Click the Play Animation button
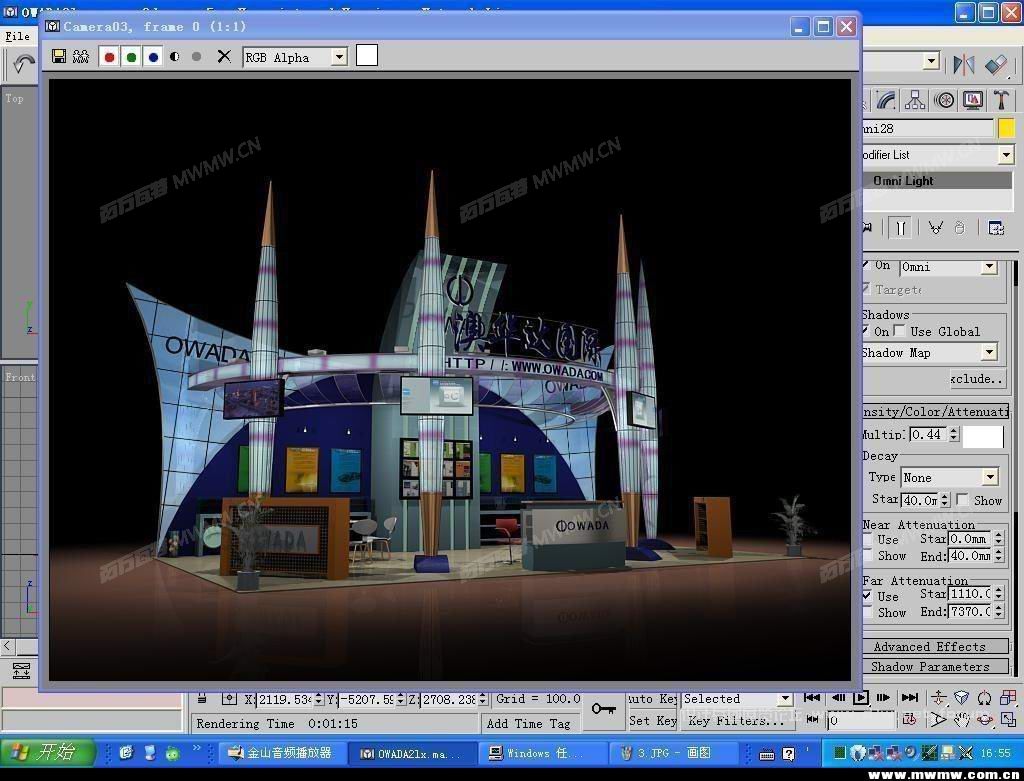 tap(860, 698)
